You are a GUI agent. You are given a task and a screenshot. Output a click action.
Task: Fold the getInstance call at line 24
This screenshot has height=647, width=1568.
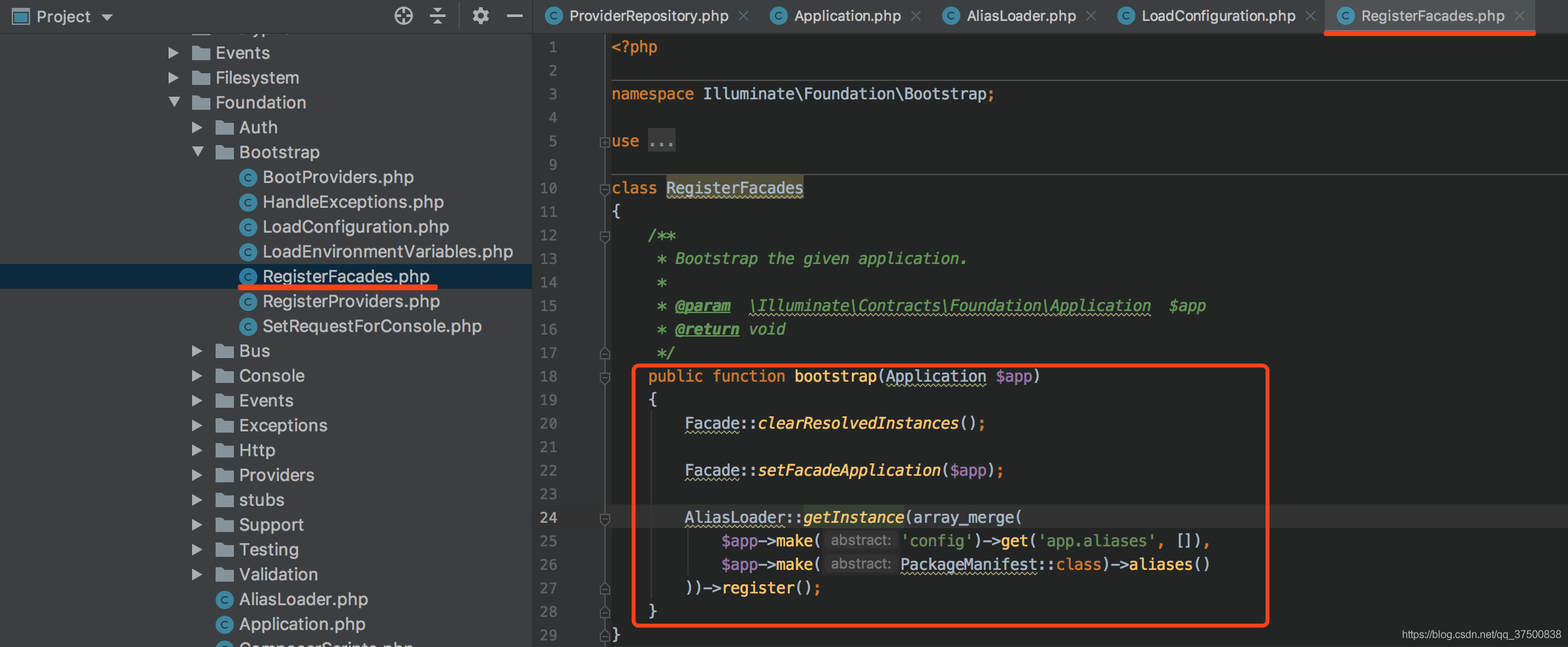[604, 519]
